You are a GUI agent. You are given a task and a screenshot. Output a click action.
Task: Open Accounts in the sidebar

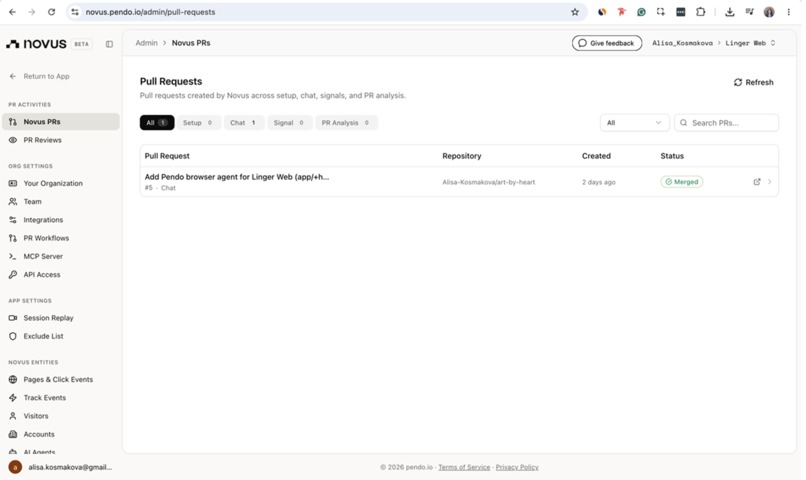pyautogui.click(x=61, y=434)
